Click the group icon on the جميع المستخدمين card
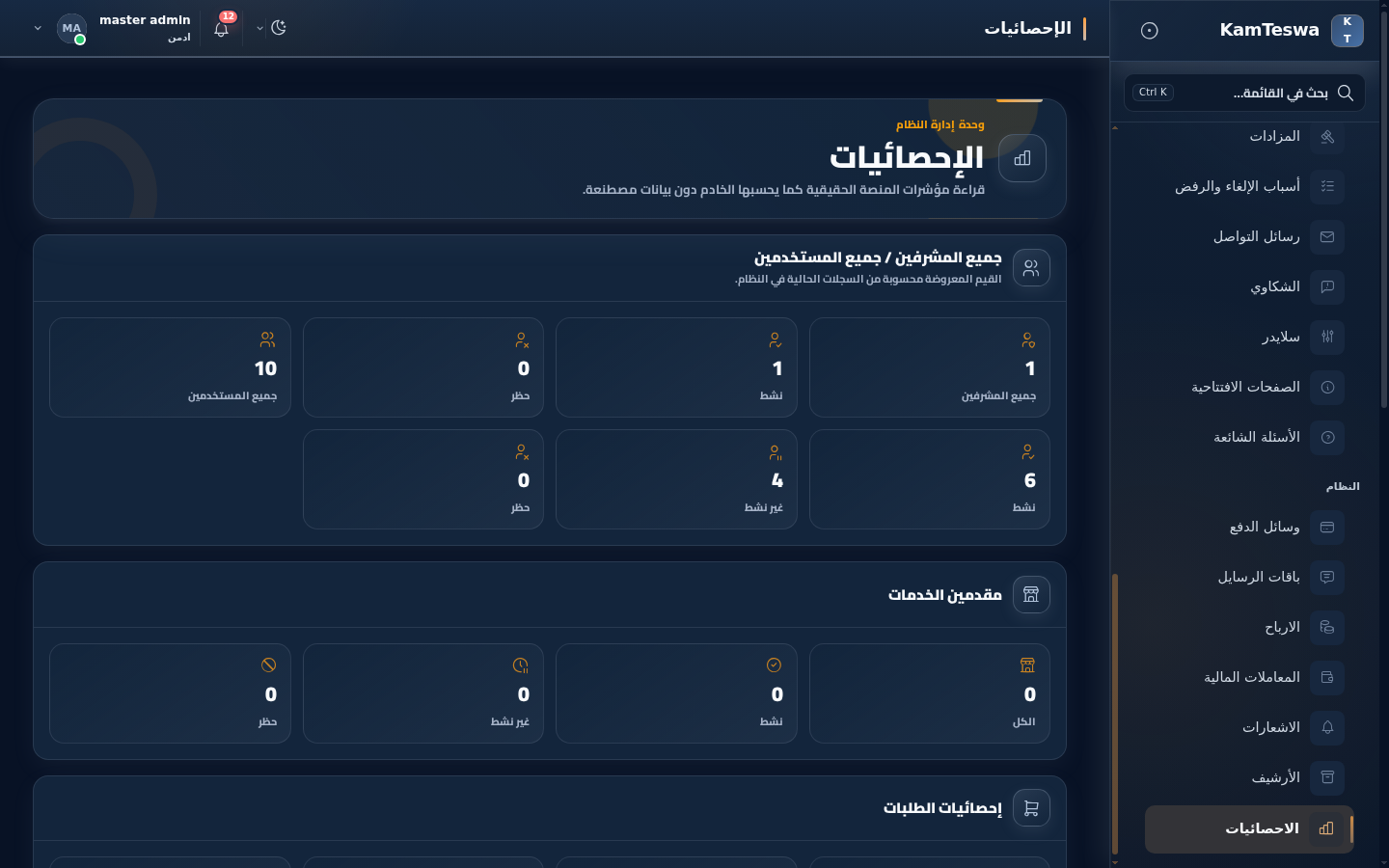 click(x=268, y=340)
